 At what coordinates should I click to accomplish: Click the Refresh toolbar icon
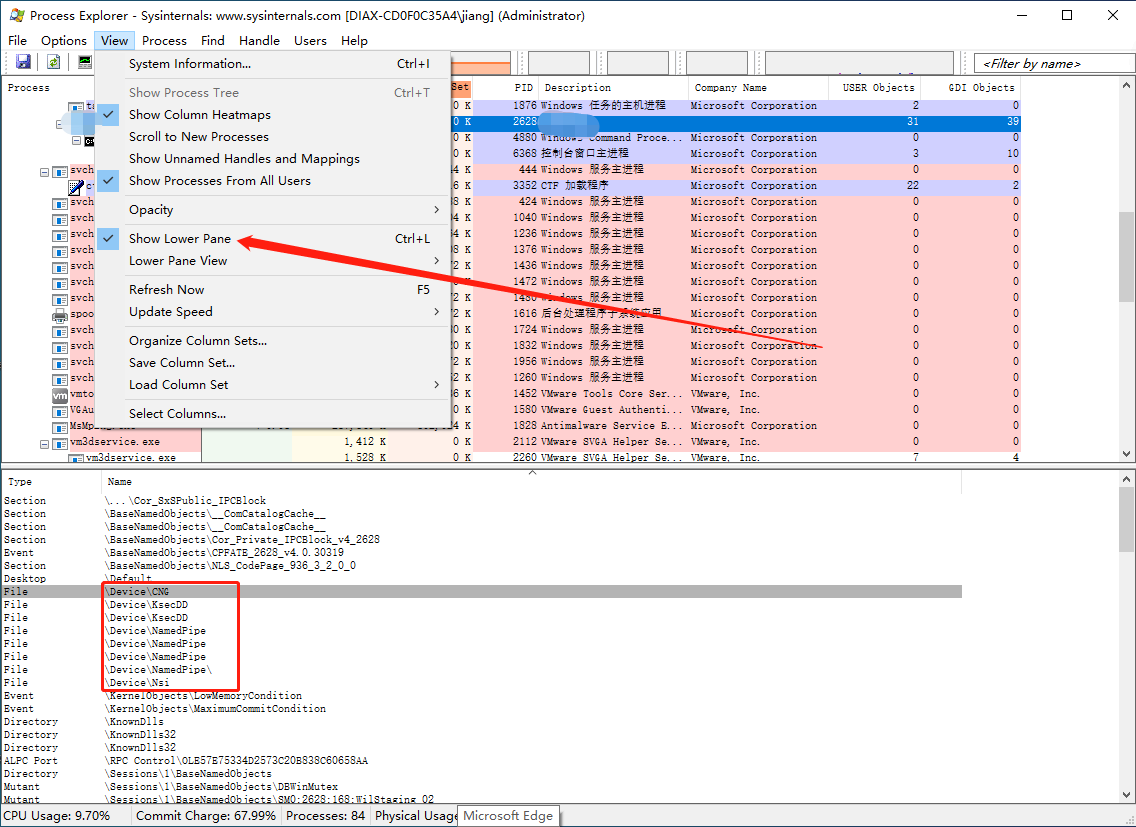click(x=52, y=61)
